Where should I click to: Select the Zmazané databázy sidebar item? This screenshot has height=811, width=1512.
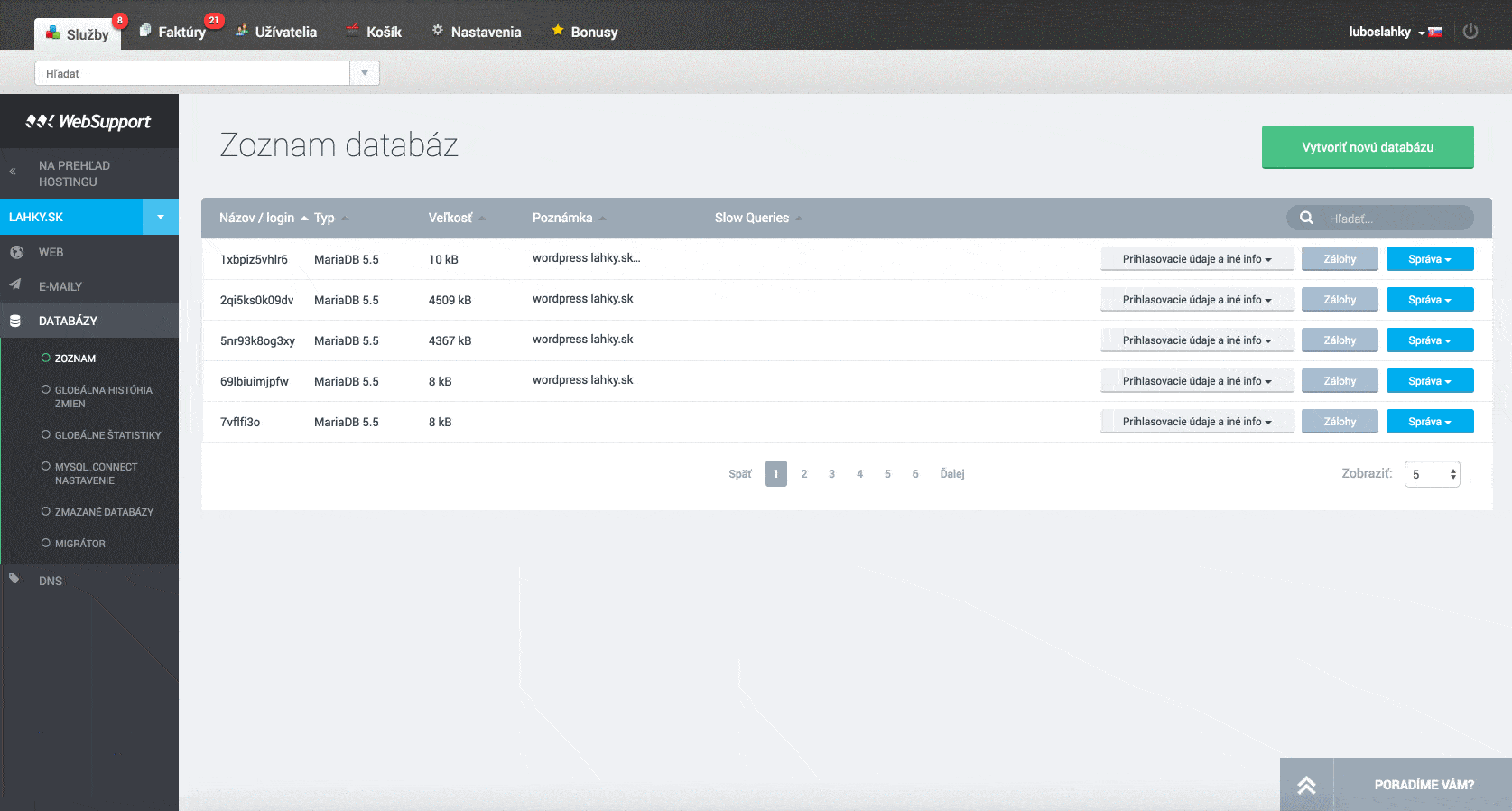pos(104,512)
